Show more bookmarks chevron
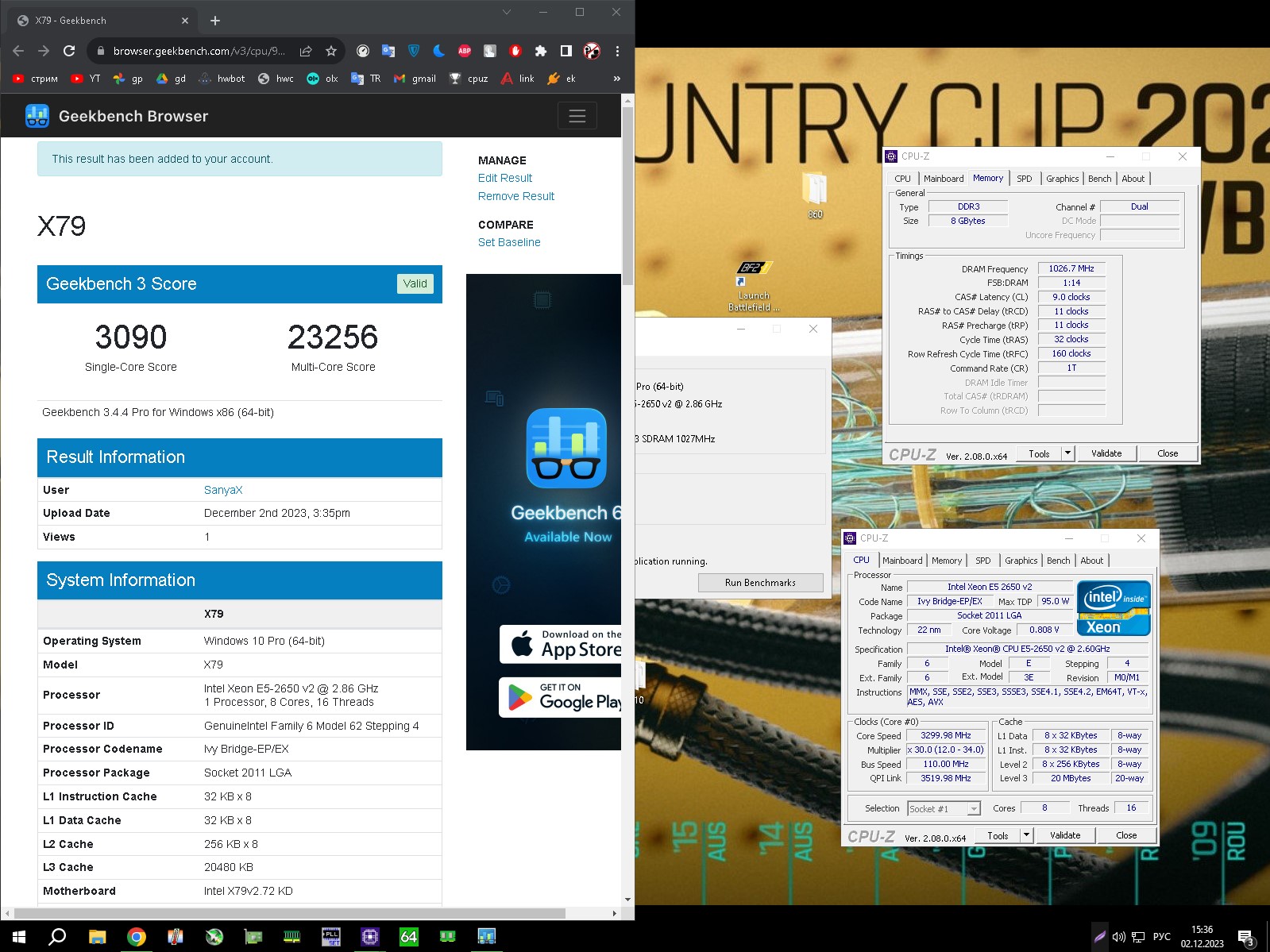This screenshot has height=952, width=1270. [617, 79]
